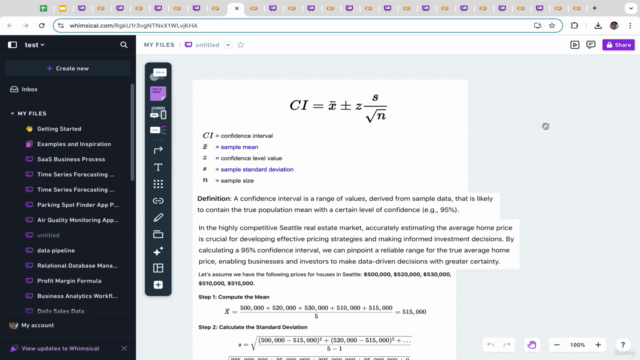This screenshot has height=360, width=640.
Task: Select the link tool
Action: click(158, 201)
